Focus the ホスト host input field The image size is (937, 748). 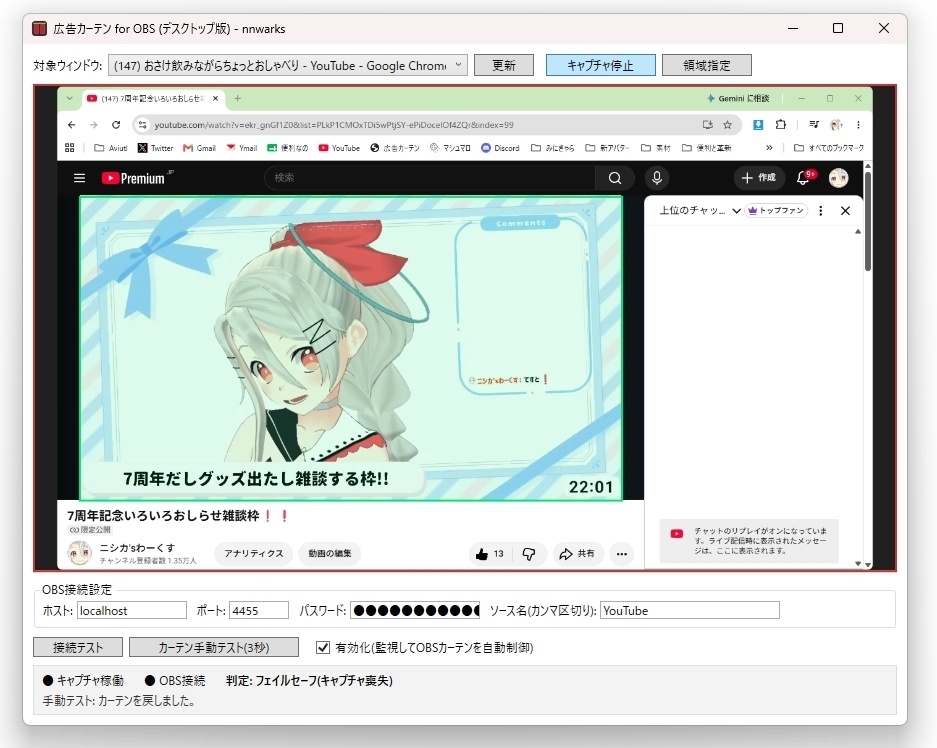pyautogui.click(x=132, y=610)
